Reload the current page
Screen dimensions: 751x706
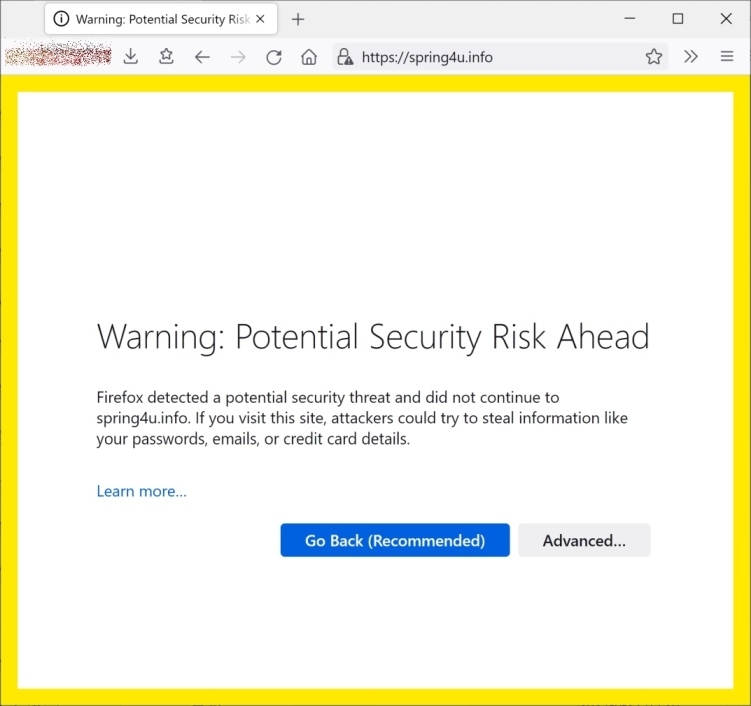(x=273, y=57)
